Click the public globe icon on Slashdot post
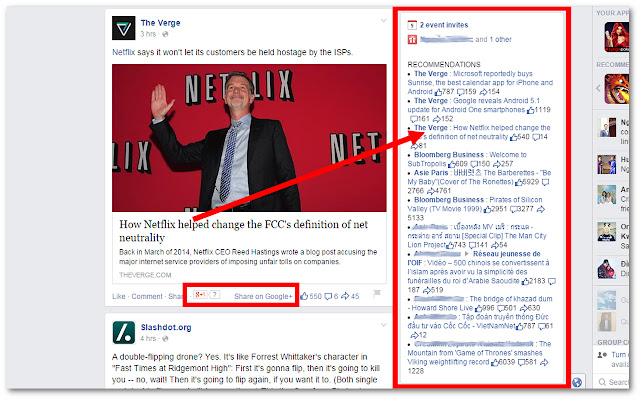This screenshot has height=400, width=640. tap(165, 339)
